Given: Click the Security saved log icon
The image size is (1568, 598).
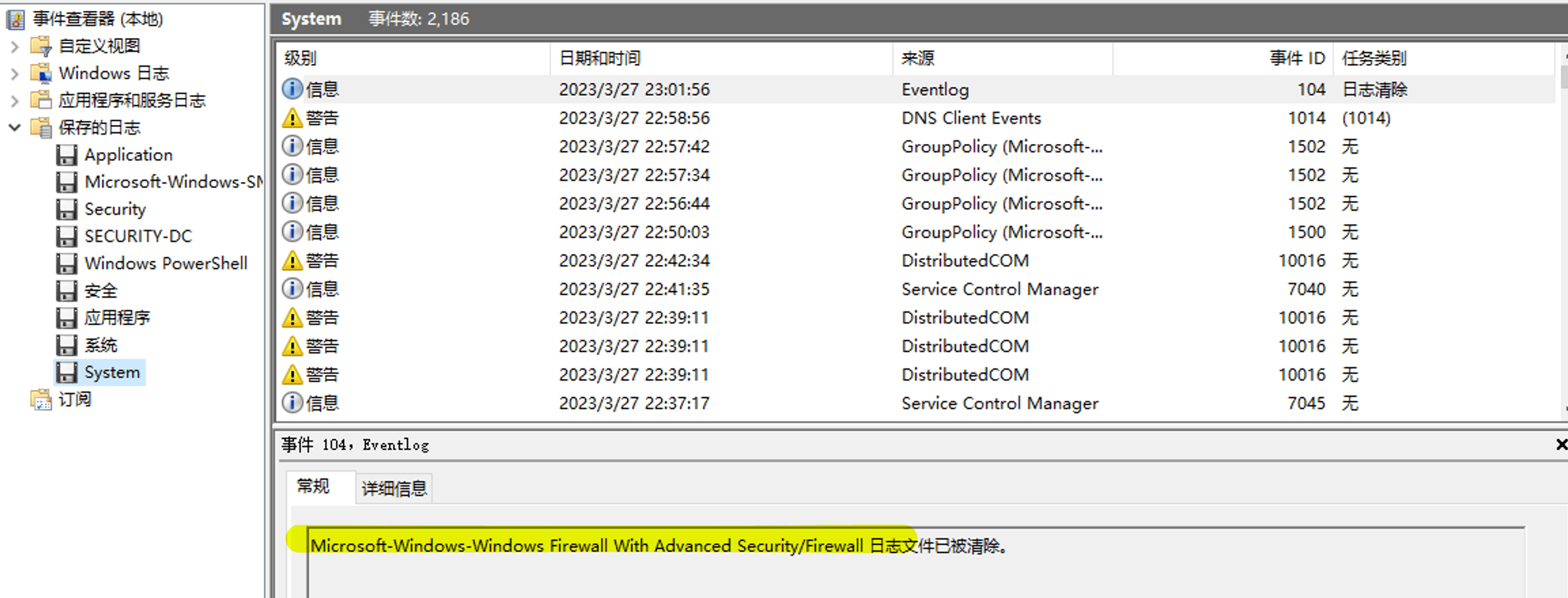Looking at the screenshot, I should pos(66,209).
